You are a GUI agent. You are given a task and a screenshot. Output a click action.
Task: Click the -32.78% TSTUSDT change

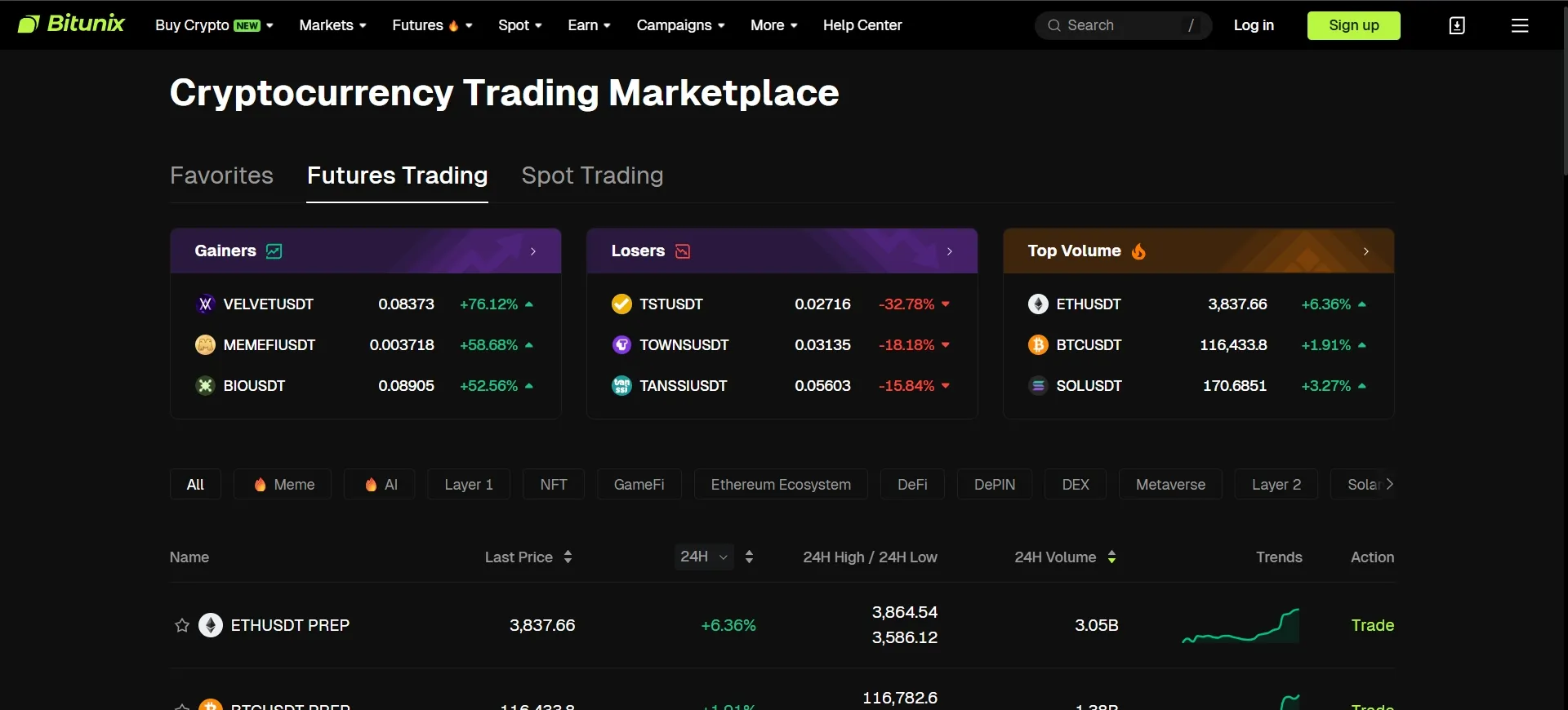(x=906, y=304)
